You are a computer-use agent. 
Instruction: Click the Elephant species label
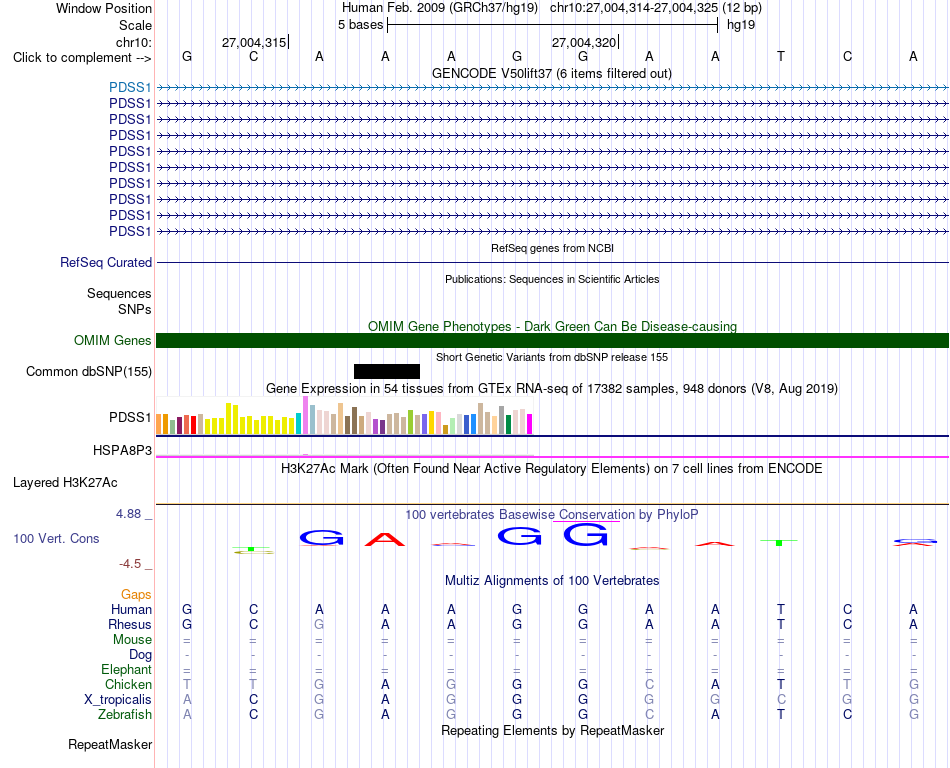coord(126,669)
